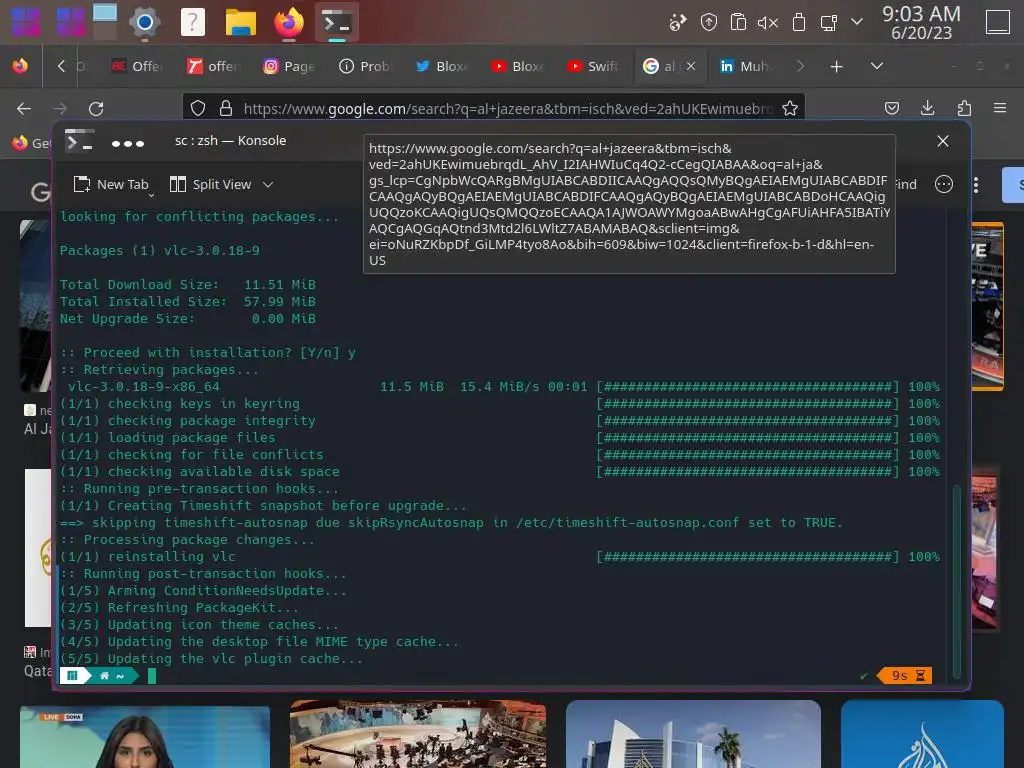This screenshot has width=1024, height=768.
Task: Open the Firefox hamburger application menu
Action: point(999,108)
